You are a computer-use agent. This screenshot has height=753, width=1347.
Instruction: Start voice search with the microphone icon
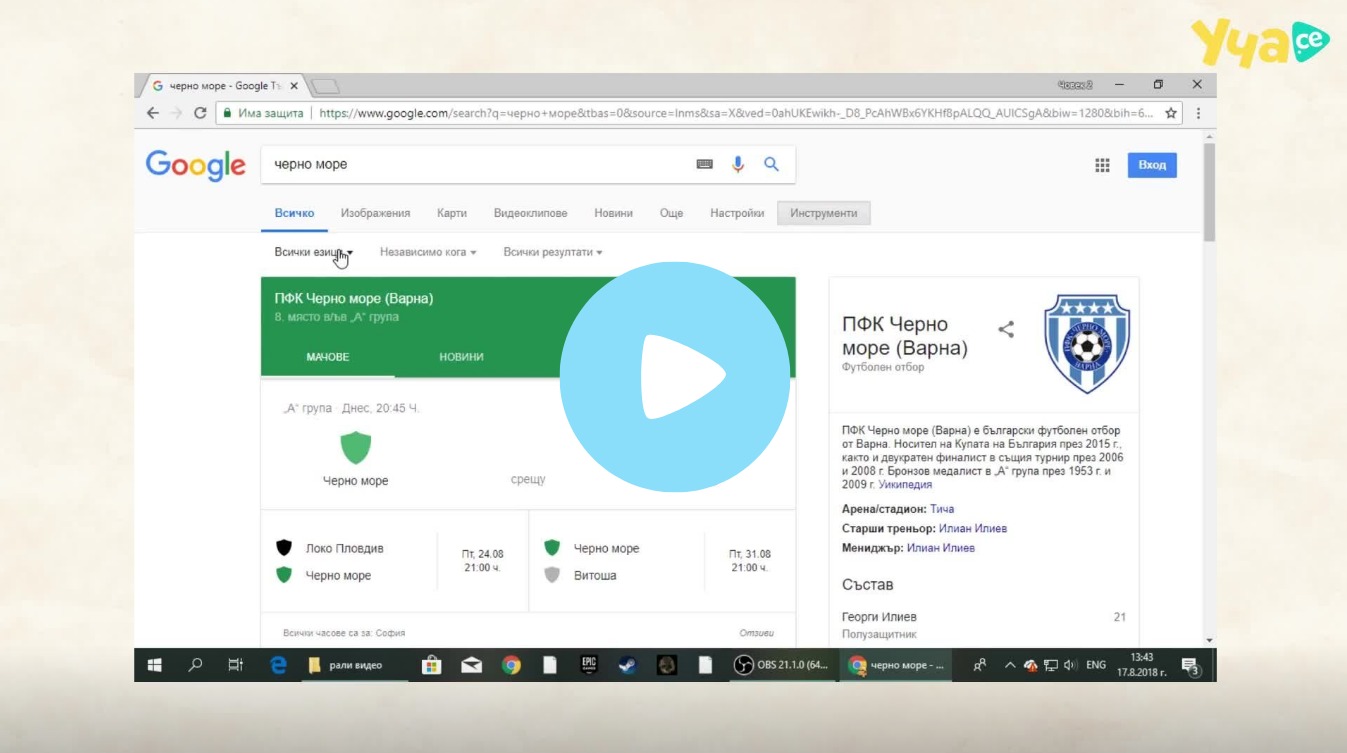point(738,164)
